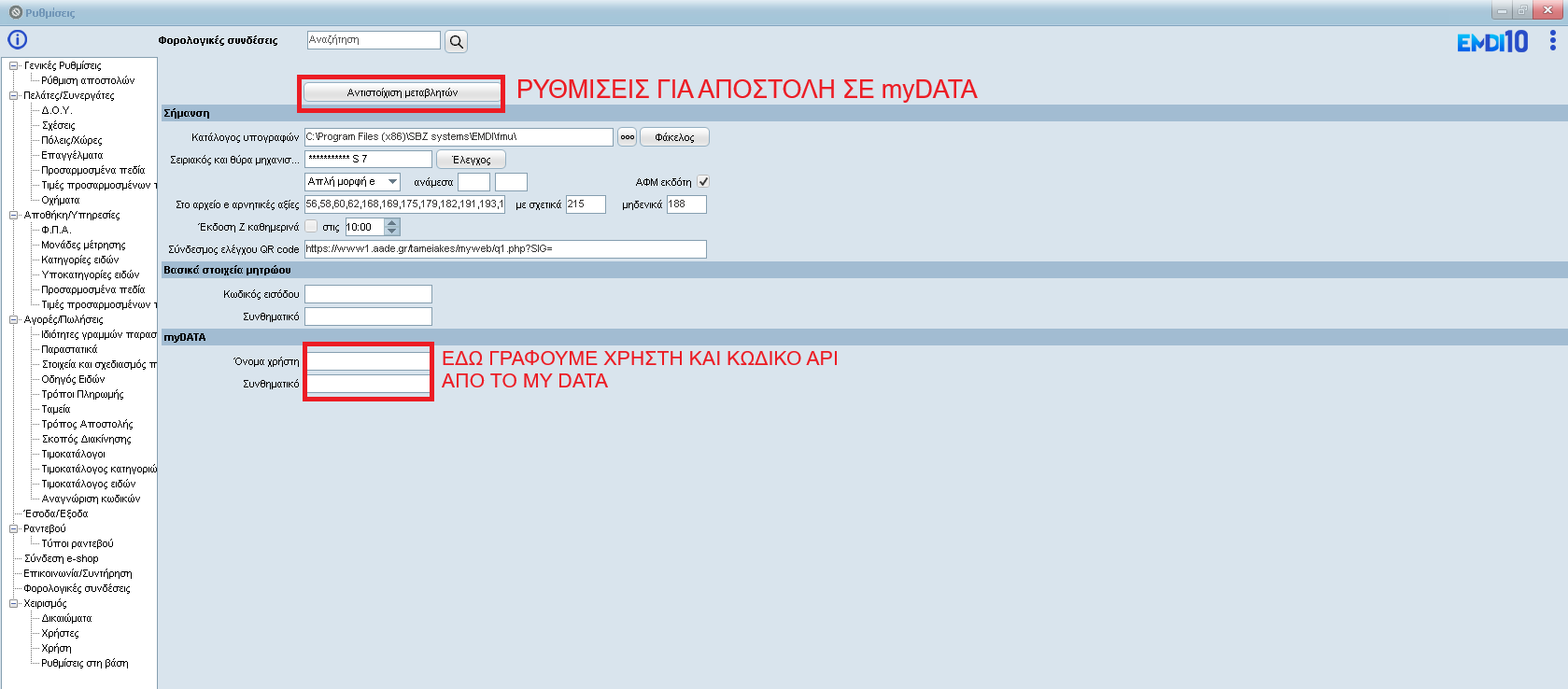Select Πόλεις/Χώρες tree item
The height and width of the screenshot is (689, 1568).
click(72, 140)
